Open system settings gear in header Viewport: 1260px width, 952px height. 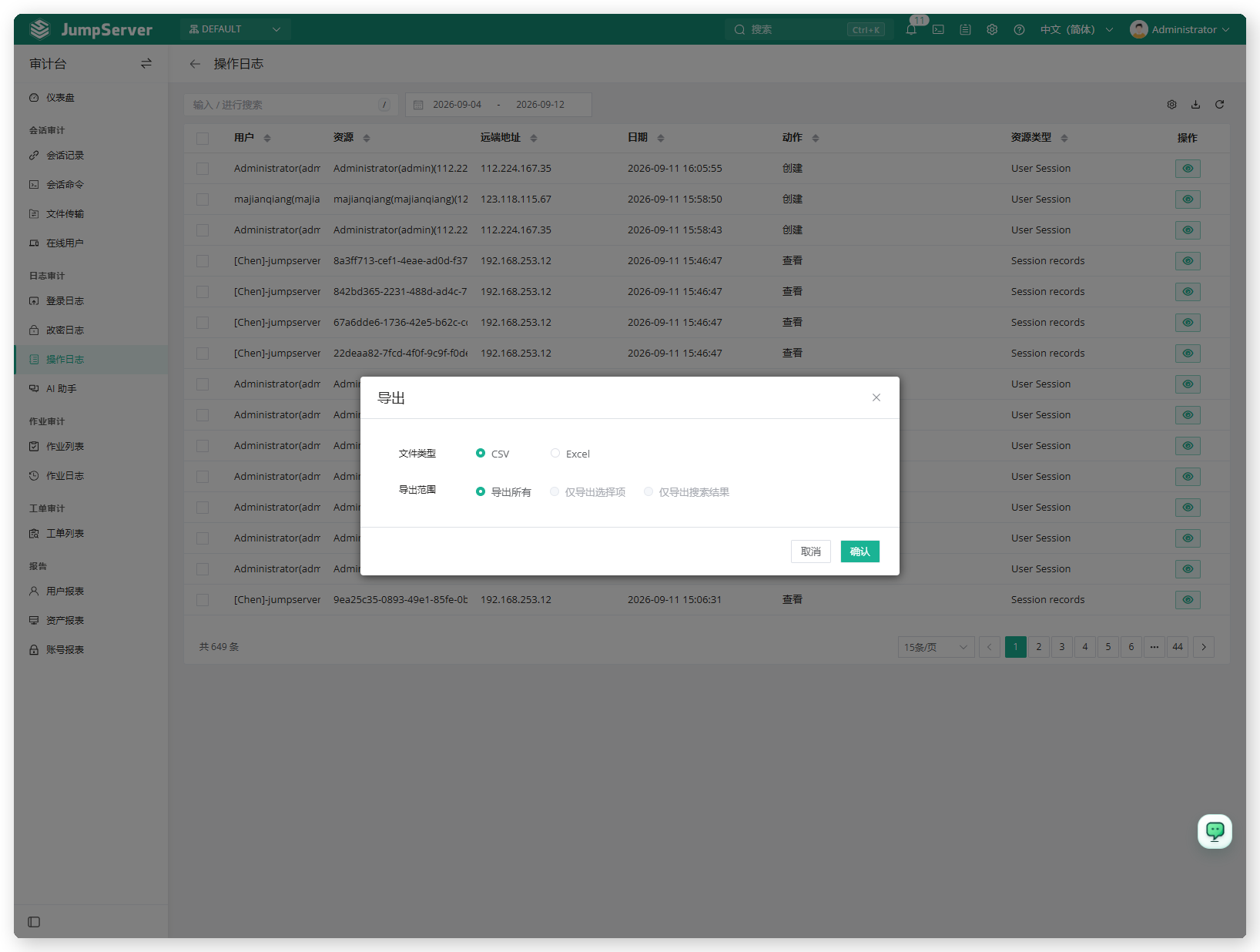pyautogui.click(x=992, y=29)
